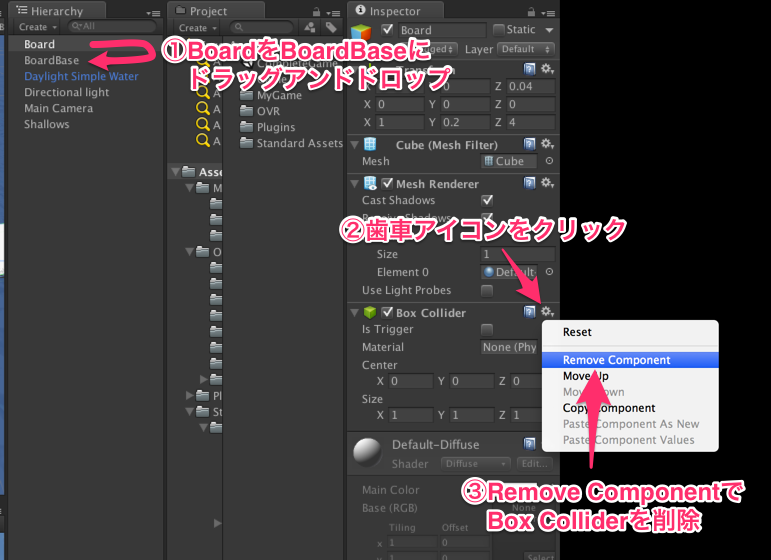The height and width of the screenshot is (560, 771).
Task: Select Board in Hierarchy
Action: (39, 44)
